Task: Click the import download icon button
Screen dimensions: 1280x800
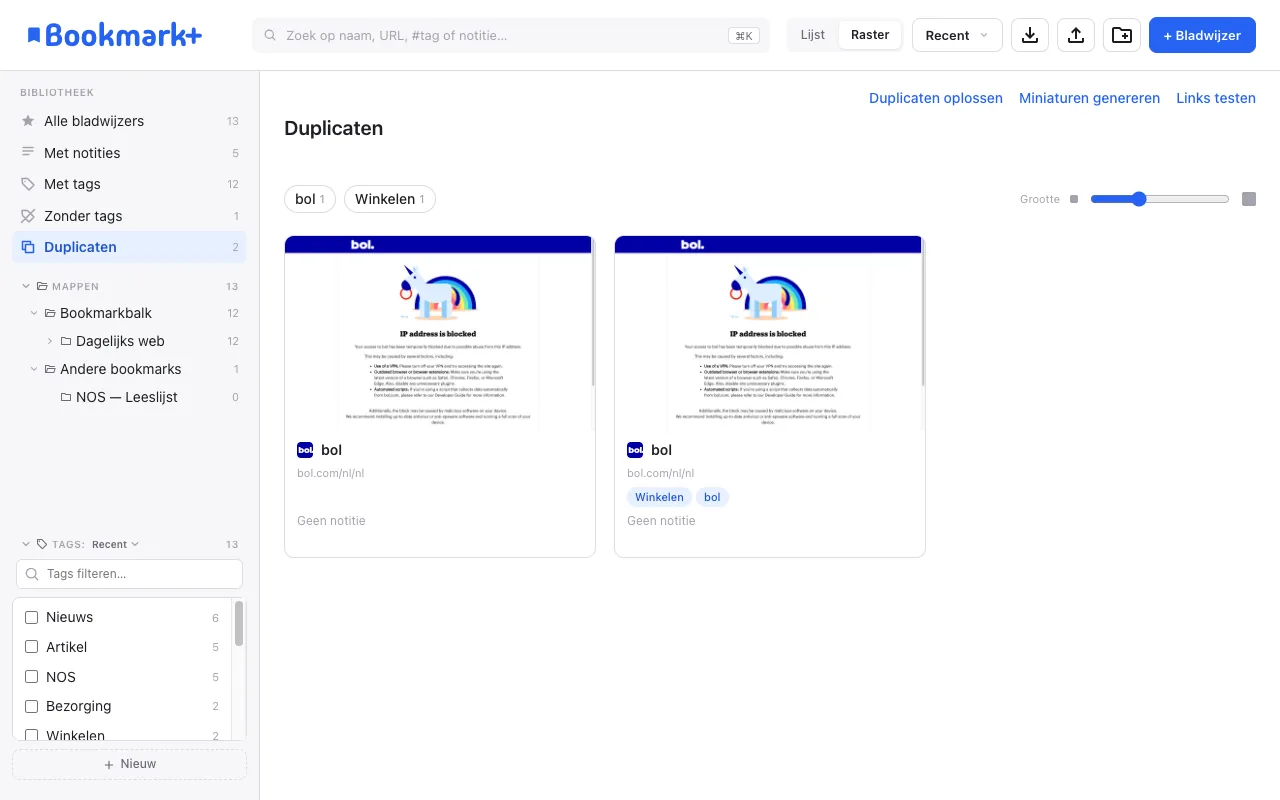Action: click(x=1030, y=35)
